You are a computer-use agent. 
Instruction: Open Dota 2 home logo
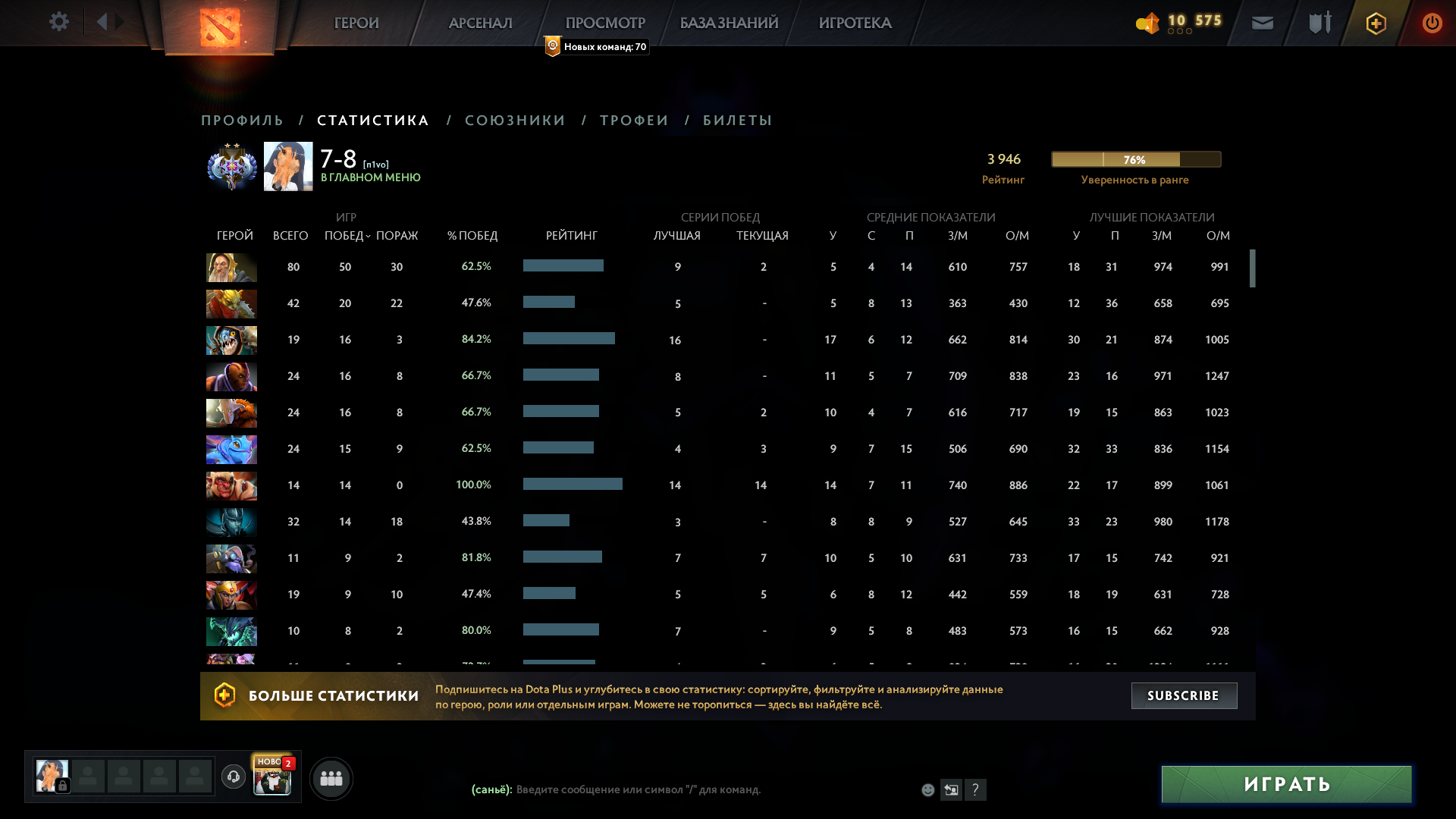[220, 27]
